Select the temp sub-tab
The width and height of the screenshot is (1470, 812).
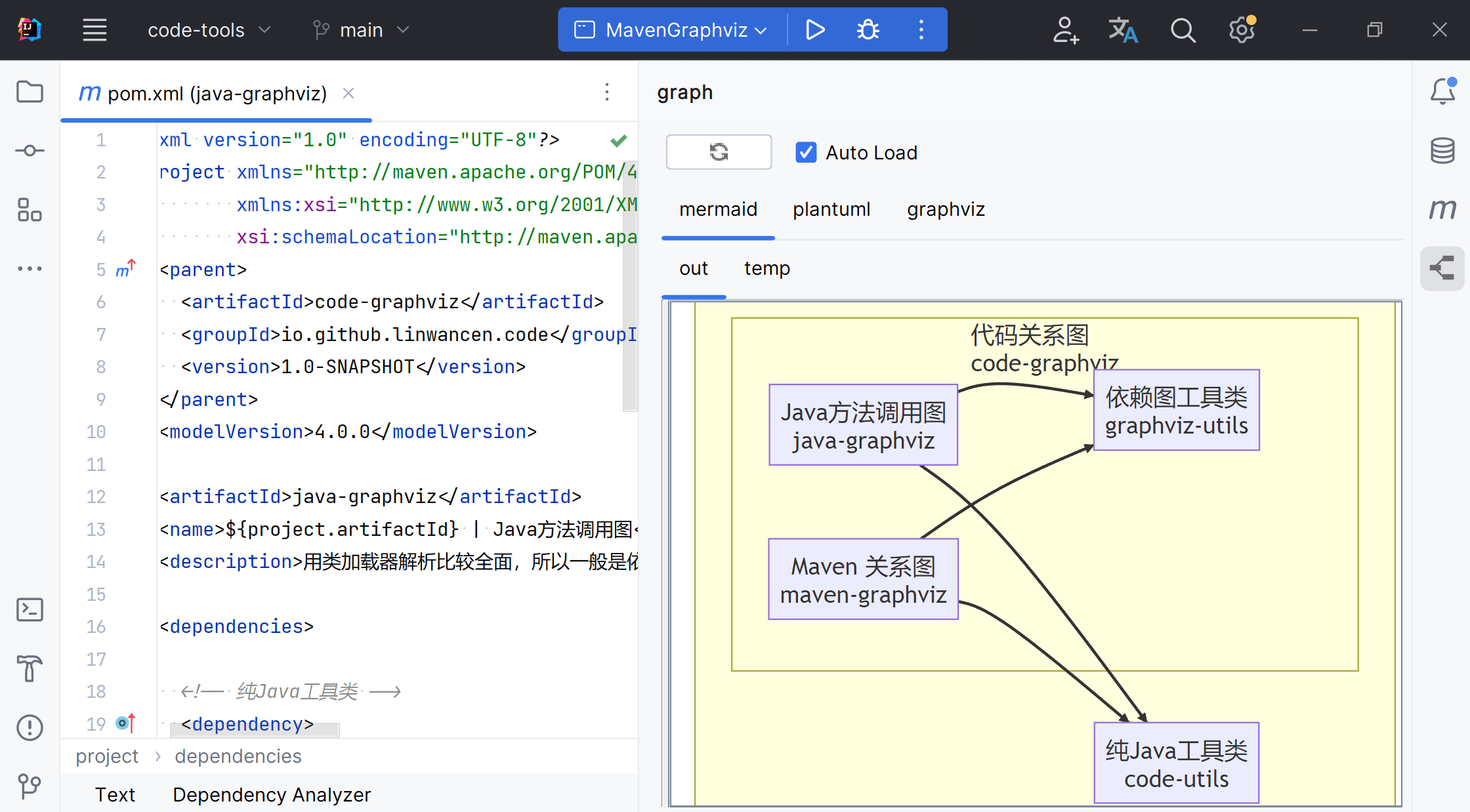pos(766,268)
